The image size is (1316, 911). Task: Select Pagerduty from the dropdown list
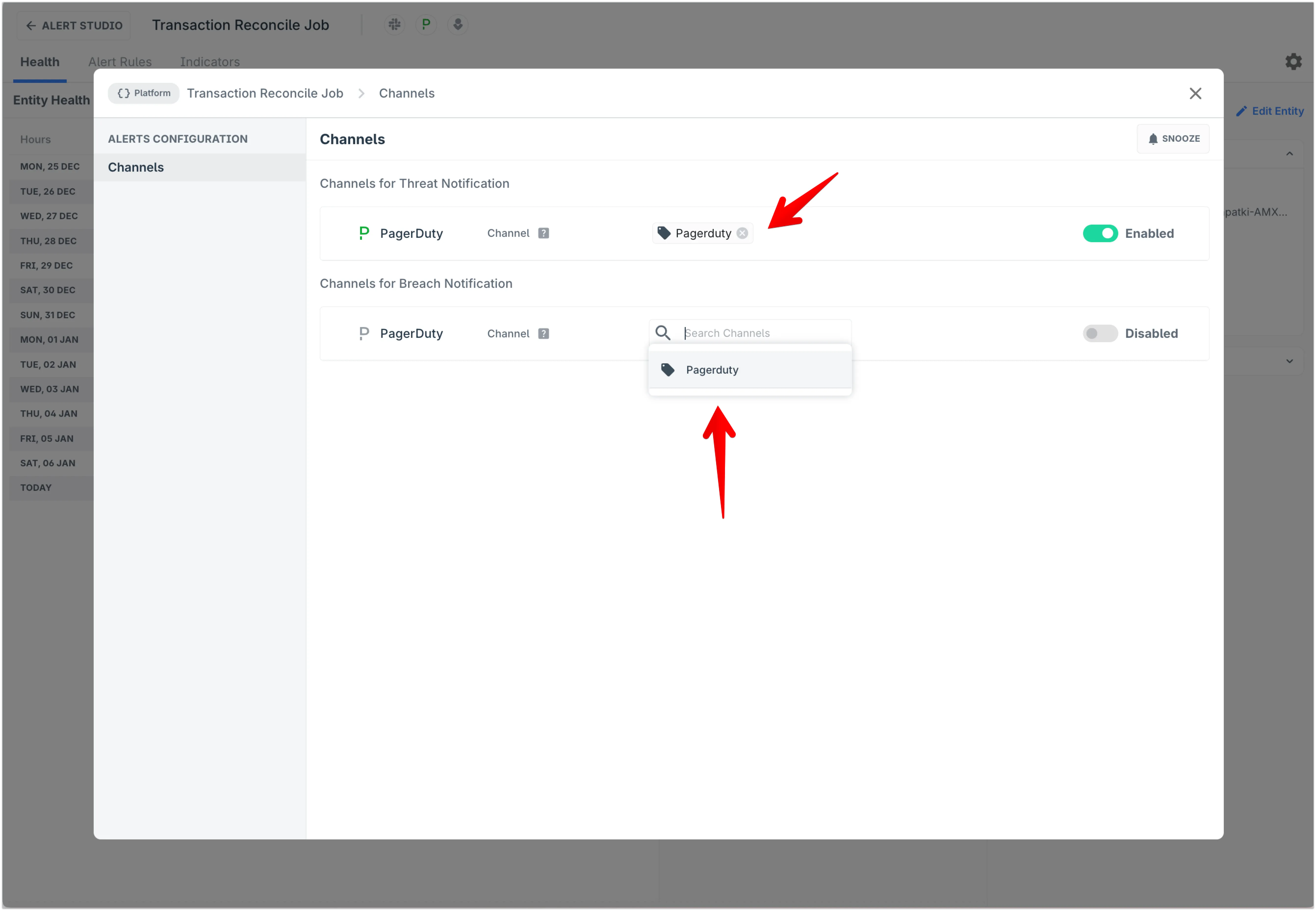click(x=711, y=370)
